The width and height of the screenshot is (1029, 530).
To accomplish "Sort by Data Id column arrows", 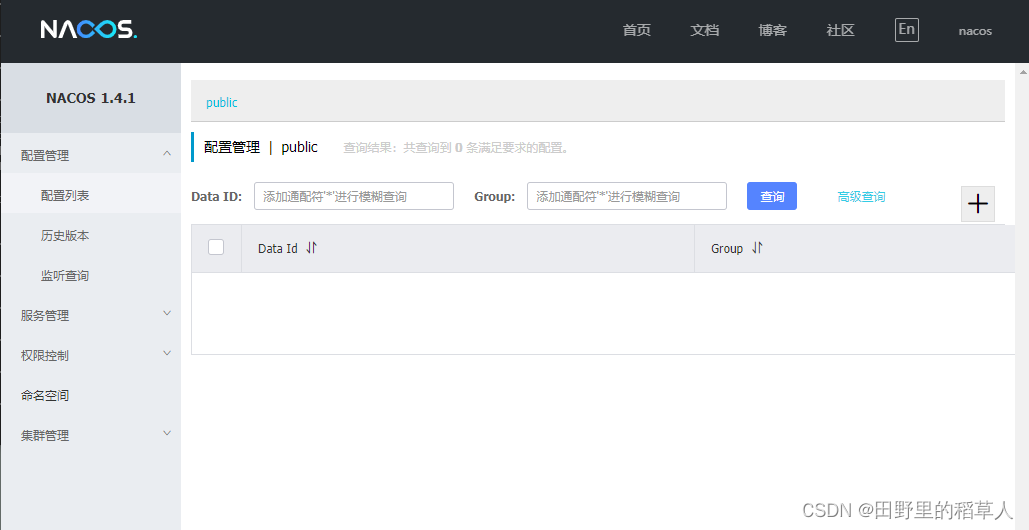I will [x=312, y=248].
